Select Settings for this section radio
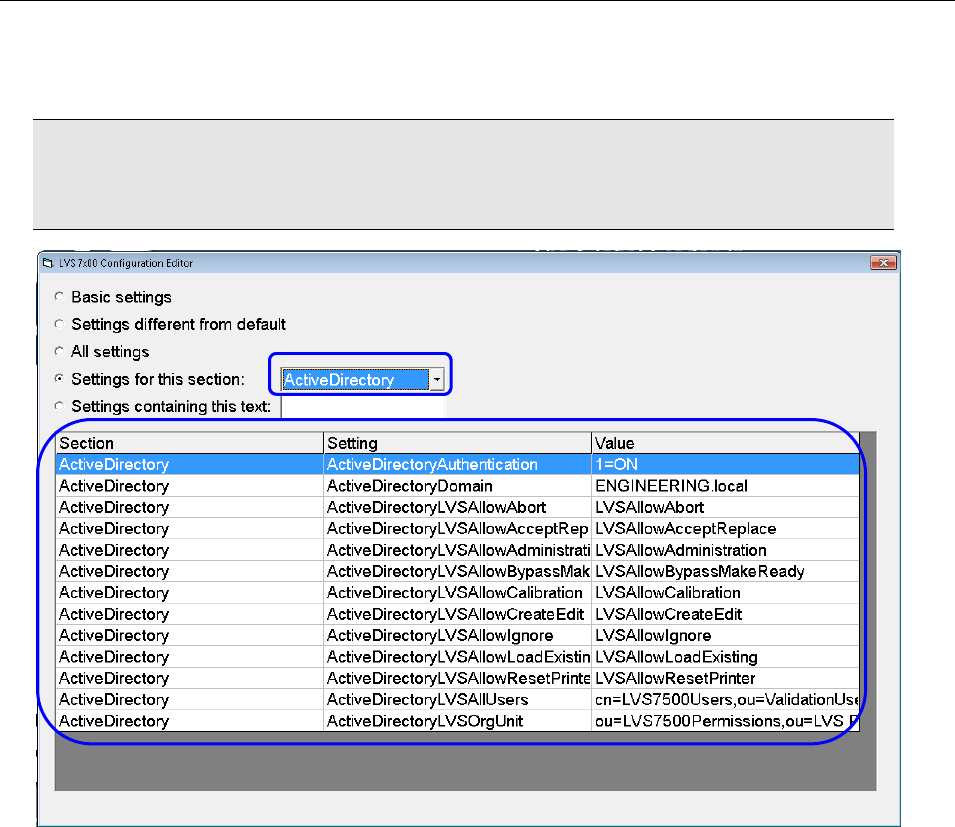Screen dimensions: 955x827 tap(59, 379)
